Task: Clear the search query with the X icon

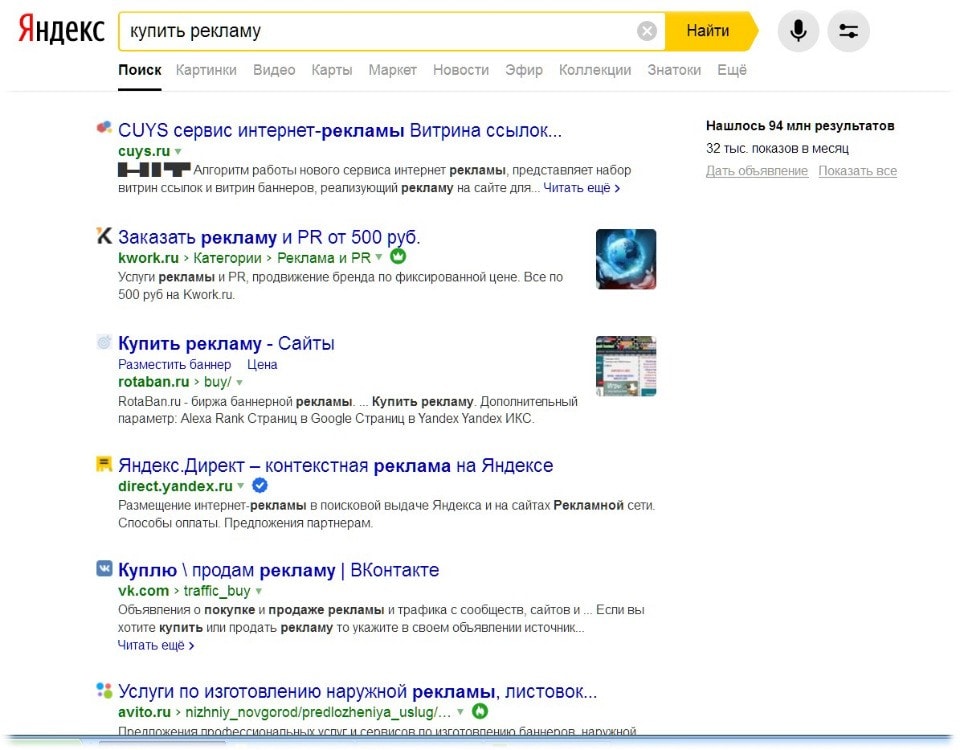Action: [x=647, y=31]
